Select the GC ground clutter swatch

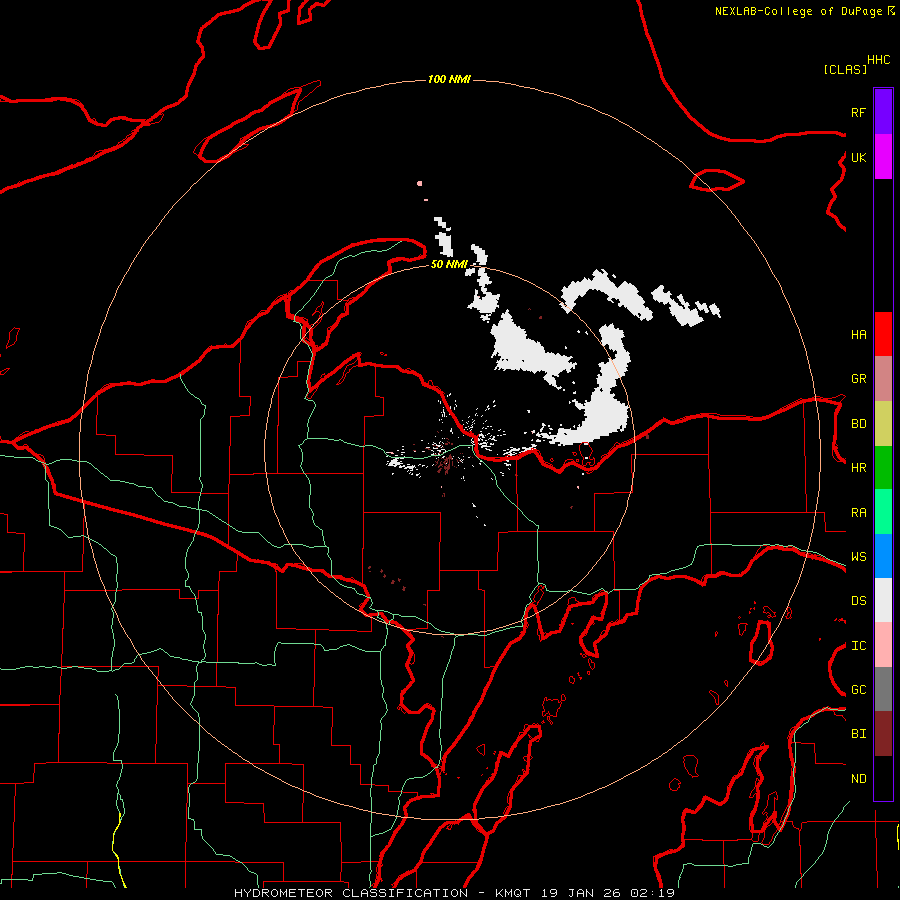point(883,689)
